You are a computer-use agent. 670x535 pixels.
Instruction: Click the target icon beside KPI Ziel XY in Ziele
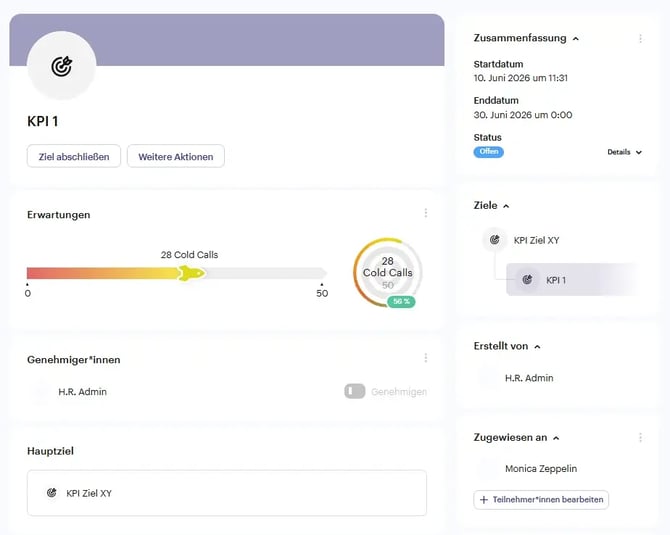pos(494,240)
